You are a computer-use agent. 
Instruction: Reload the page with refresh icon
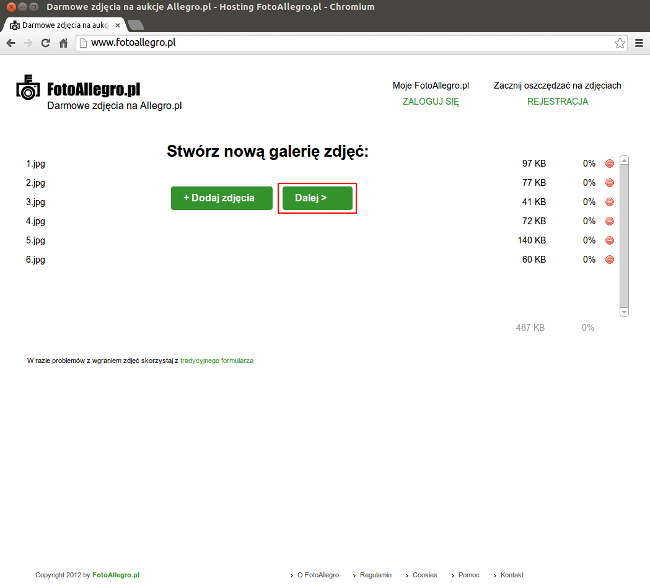pyautogui.click(x=46, y=43)
